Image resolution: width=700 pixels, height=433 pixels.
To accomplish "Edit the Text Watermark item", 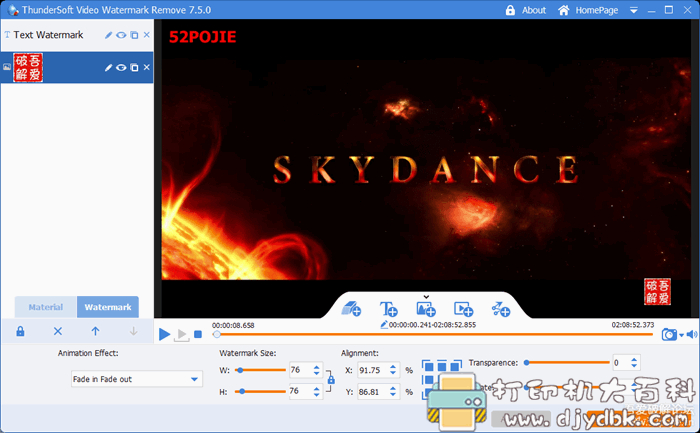I will click(108, 35).
